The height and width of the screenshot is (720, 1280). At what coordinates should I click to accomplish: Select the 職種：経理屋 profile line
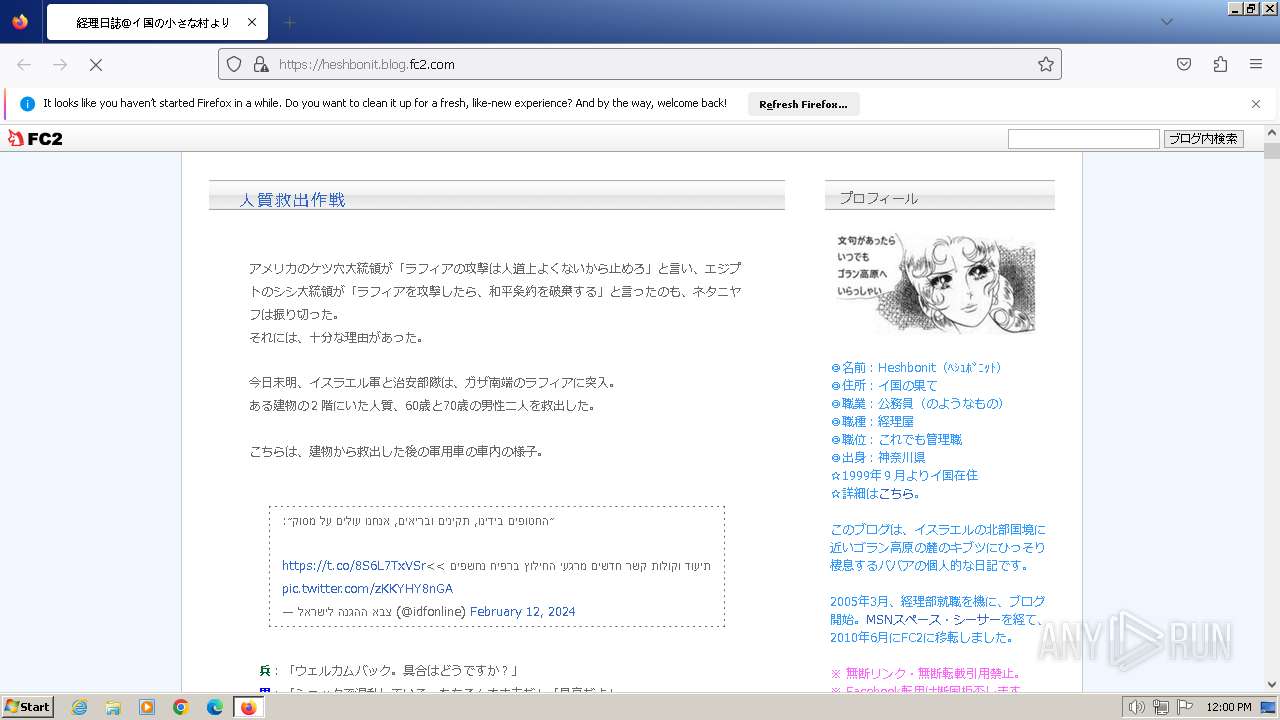872,421
